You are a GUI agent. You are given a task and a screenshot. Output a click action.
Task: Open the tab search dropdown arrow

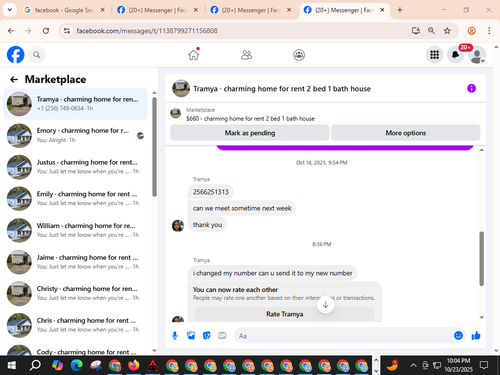pos(10,10)
